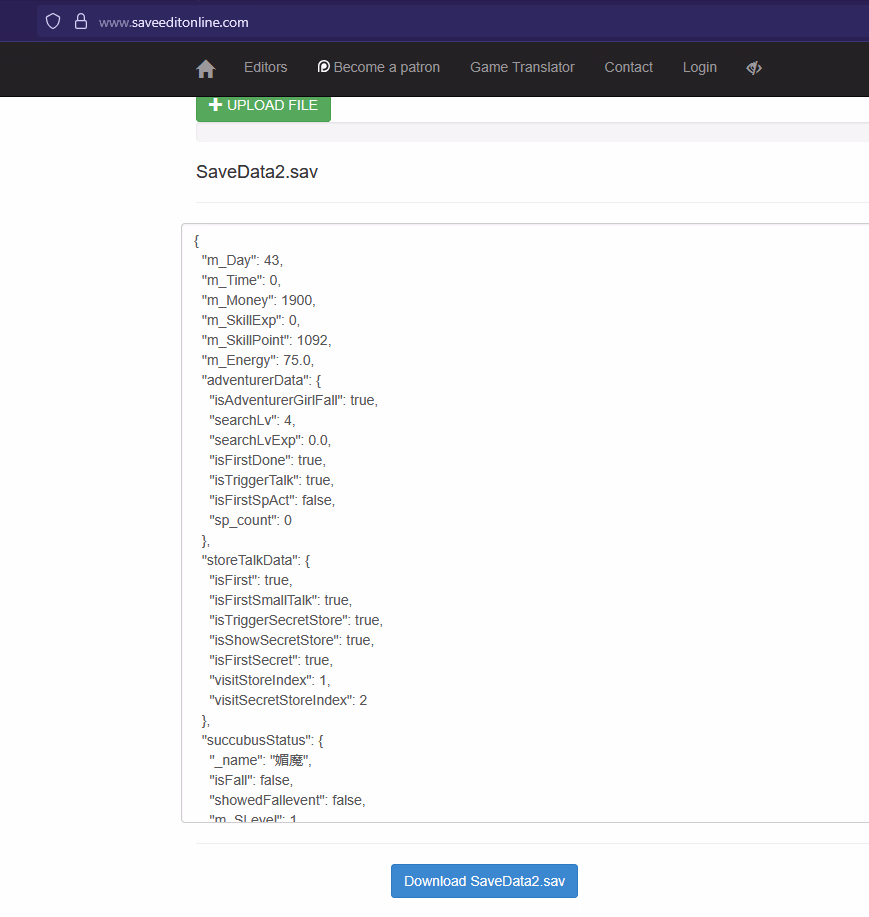Open the Editors menu
The height and width of the screenshot is (917, 869).
265,67
